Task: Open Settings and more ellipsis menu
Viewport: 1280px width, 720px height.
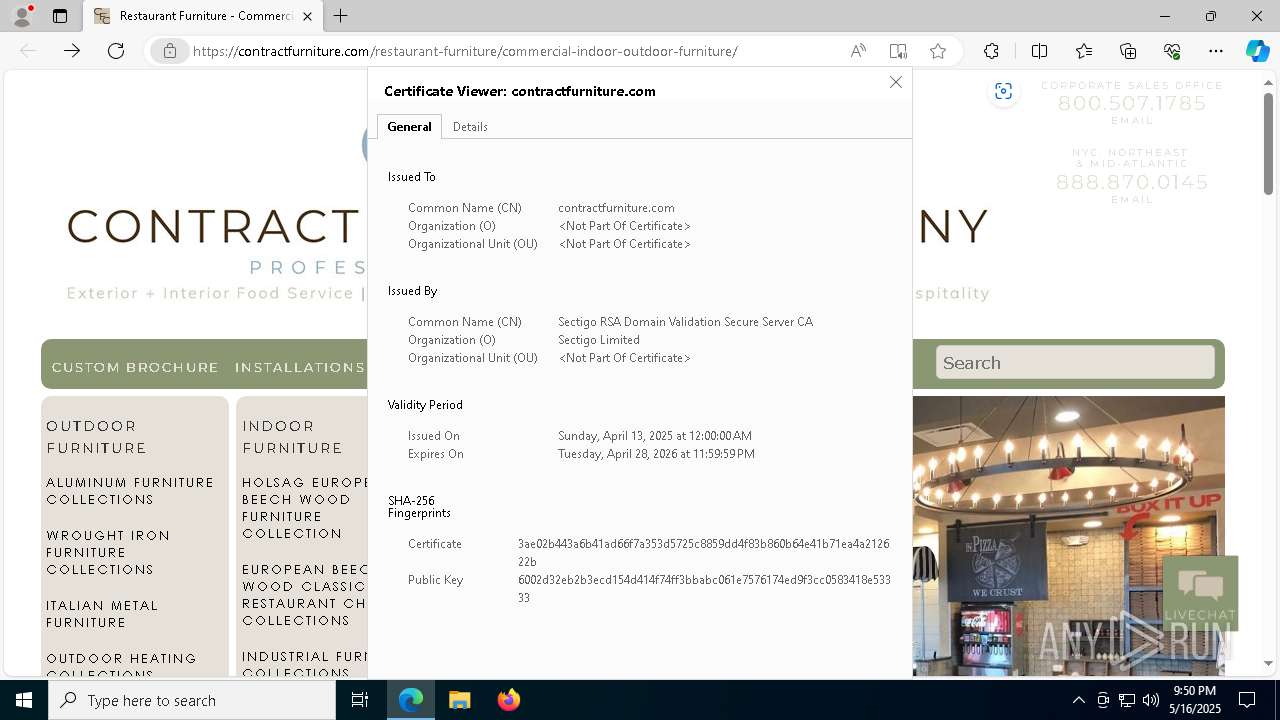Action: click(x=1216, y=51)
